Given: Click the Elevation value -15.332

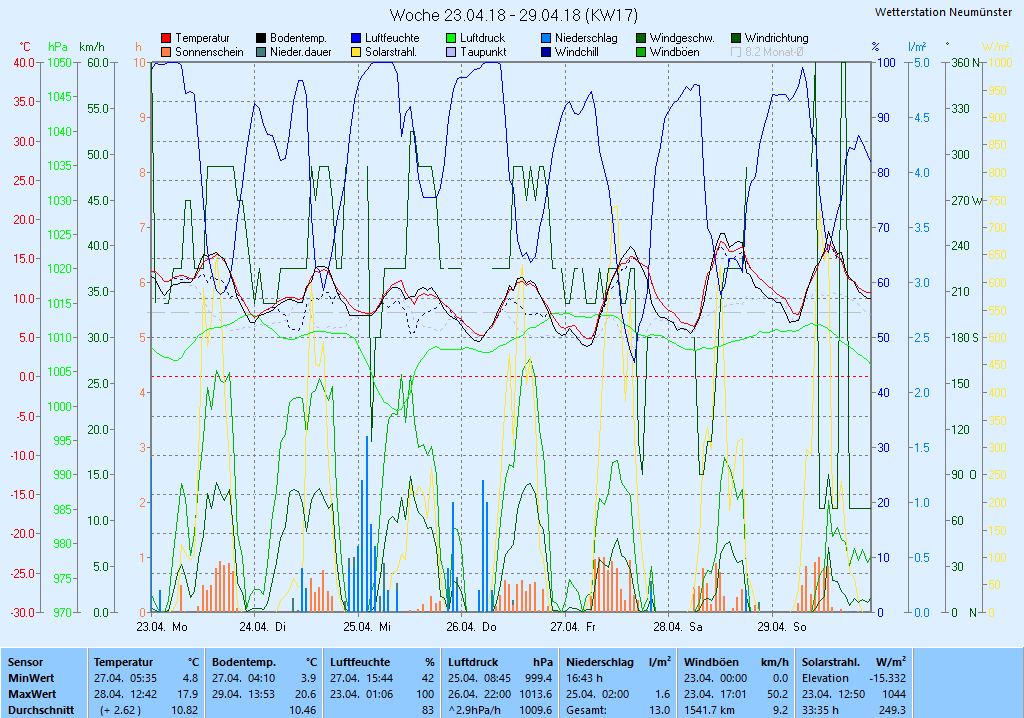Looking at the screenshot, I should pyautogui.click(x=888, y=678).
